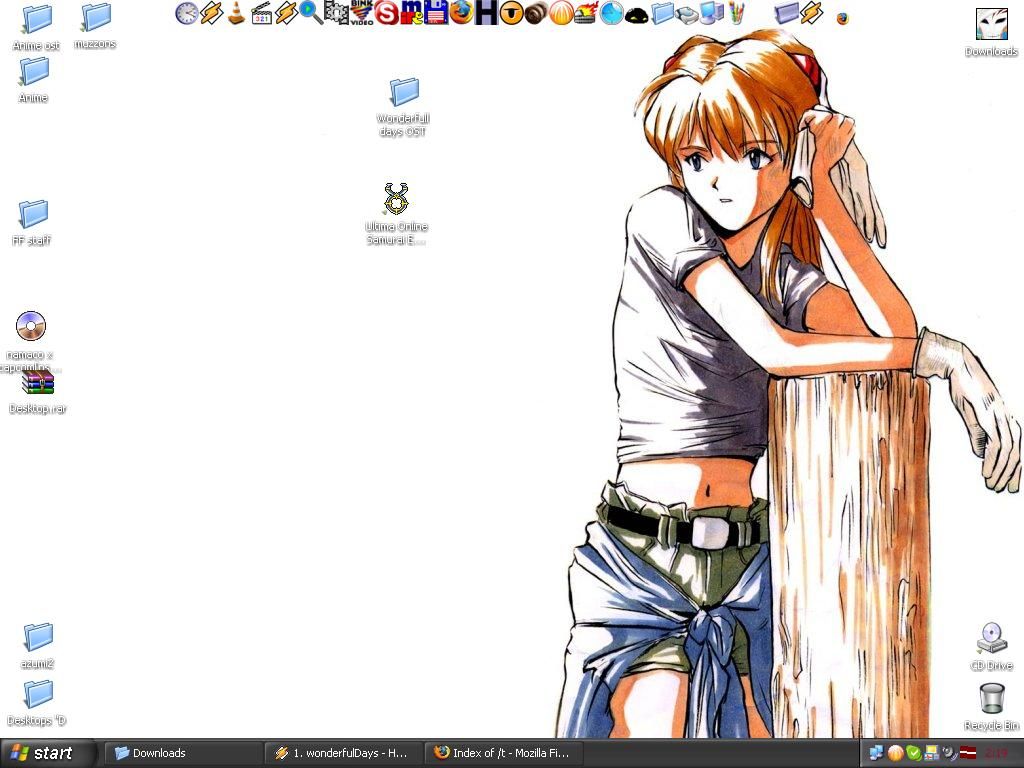Viewport: 1024px width, 768px height.
Task: Launch the blue M pacman emulator icon
Action: [411, 12]
